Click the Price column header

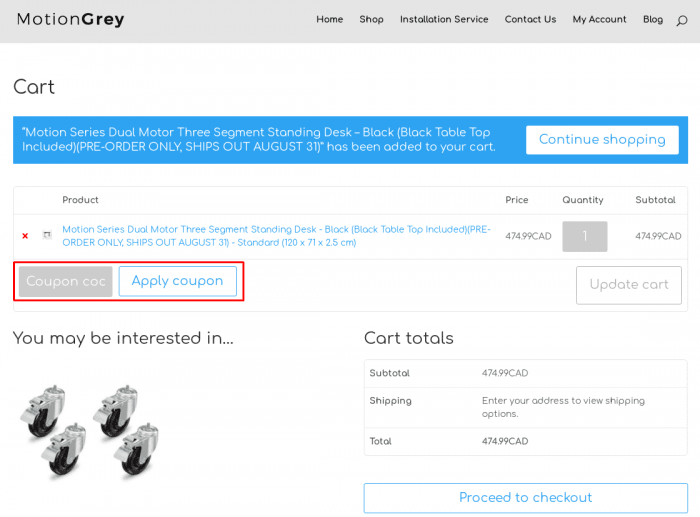click(x=517, y=200)
